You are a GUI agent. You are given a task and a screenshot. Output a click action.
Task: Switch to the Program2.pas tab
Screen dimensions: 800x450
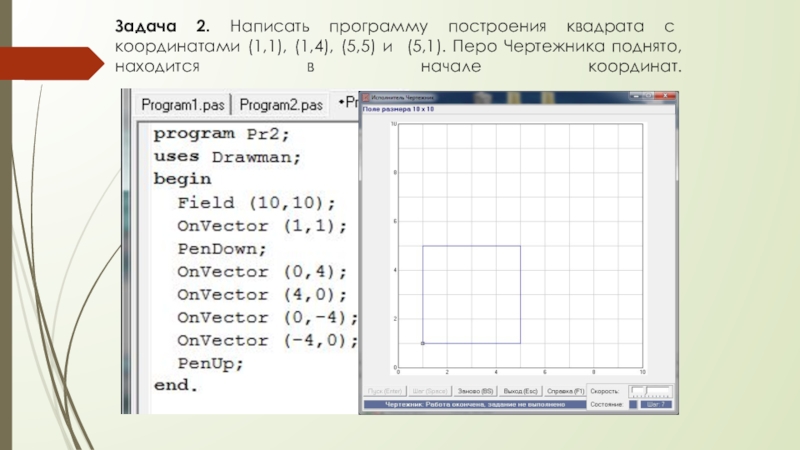pos(281,105)
